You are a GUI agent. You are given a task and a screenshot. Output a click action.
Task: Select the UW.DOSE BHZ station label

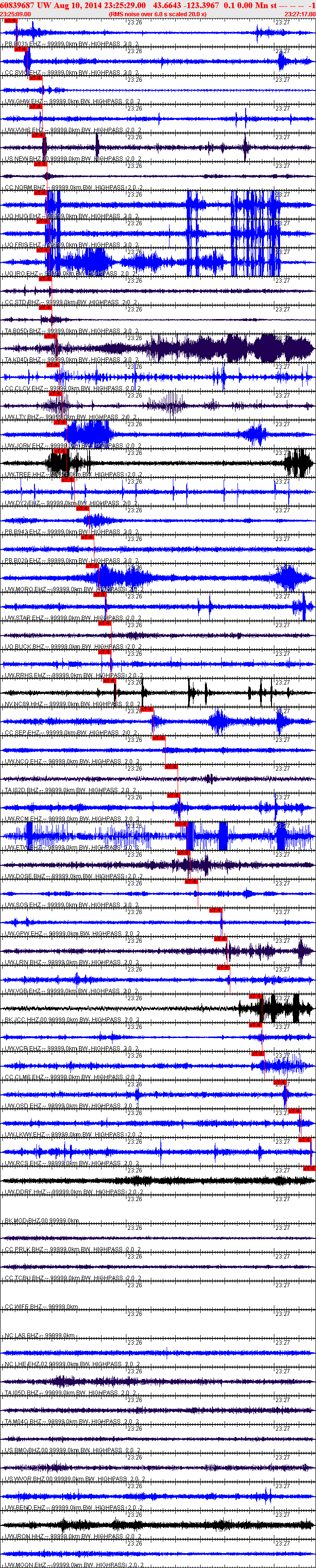click(x=73, y=876)
